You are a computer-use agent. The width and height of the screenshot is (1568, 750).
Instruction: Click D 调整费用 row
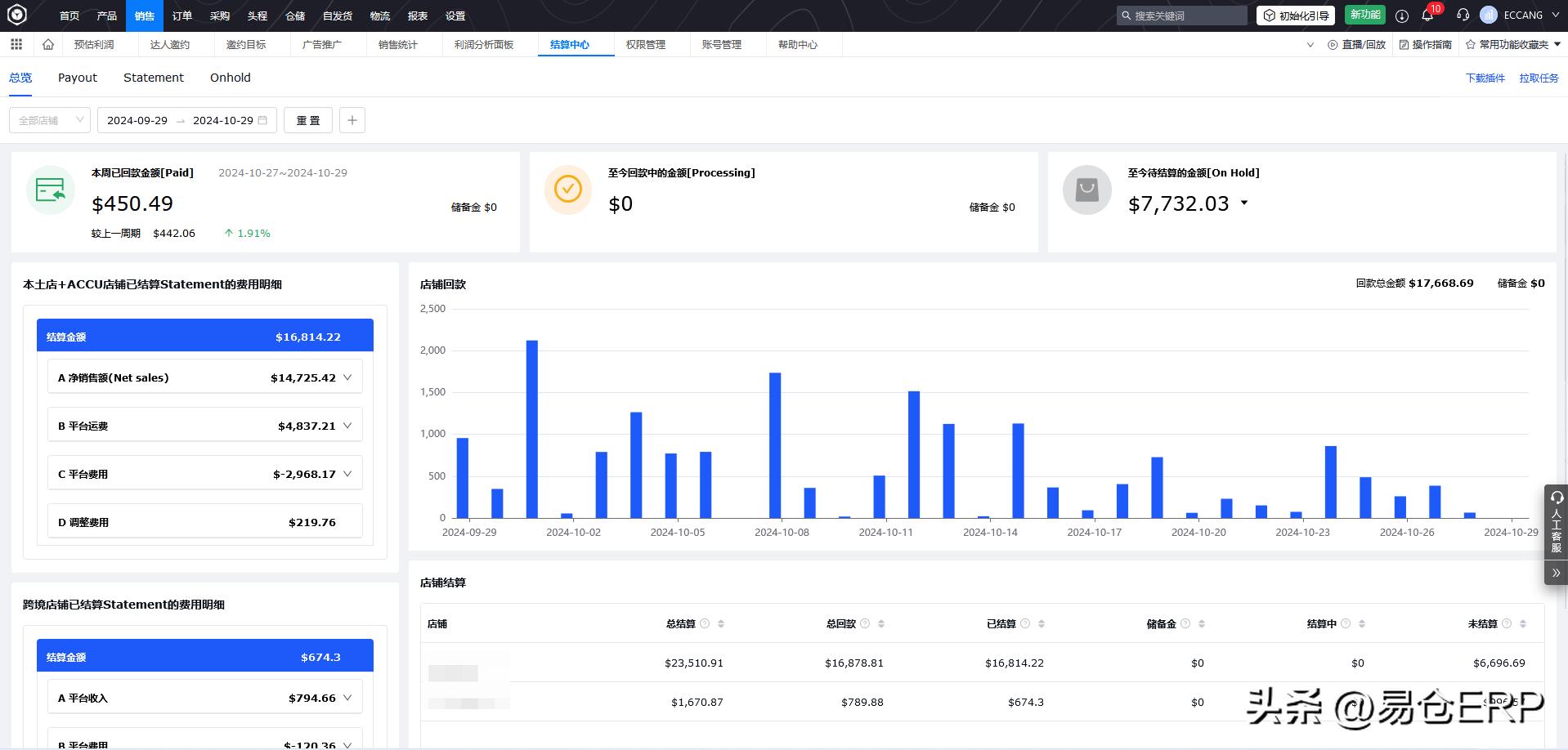(204, 522)
